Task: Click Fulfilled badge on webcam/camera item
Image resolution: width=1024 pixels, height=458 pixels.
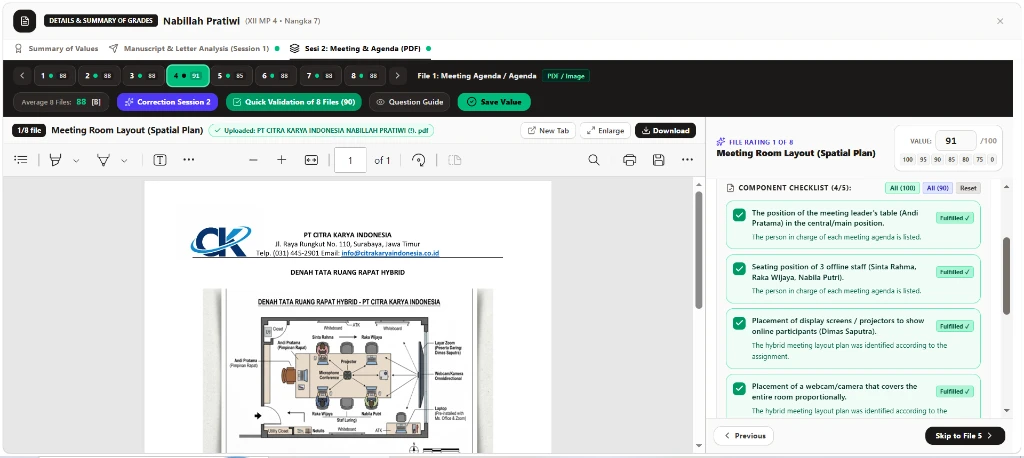Action: click(955, 391)
